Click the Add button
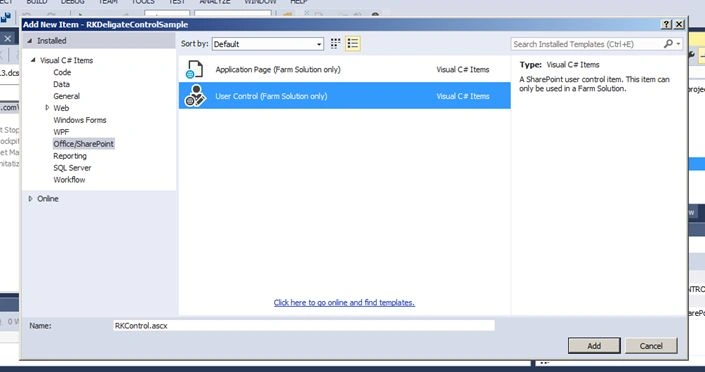This screenshot has width=705, height=372. tap(594, 345)
